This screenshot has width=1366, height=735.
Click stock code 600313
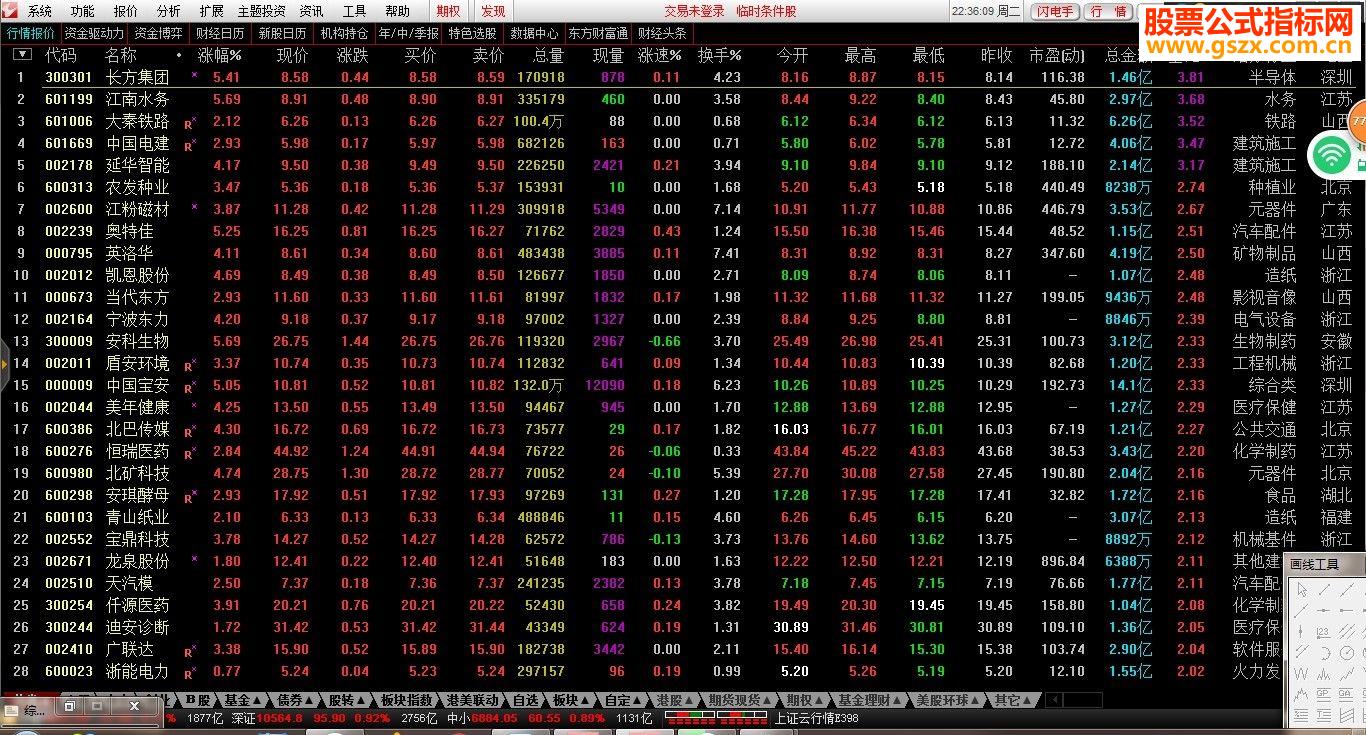[x=69, y=187]
